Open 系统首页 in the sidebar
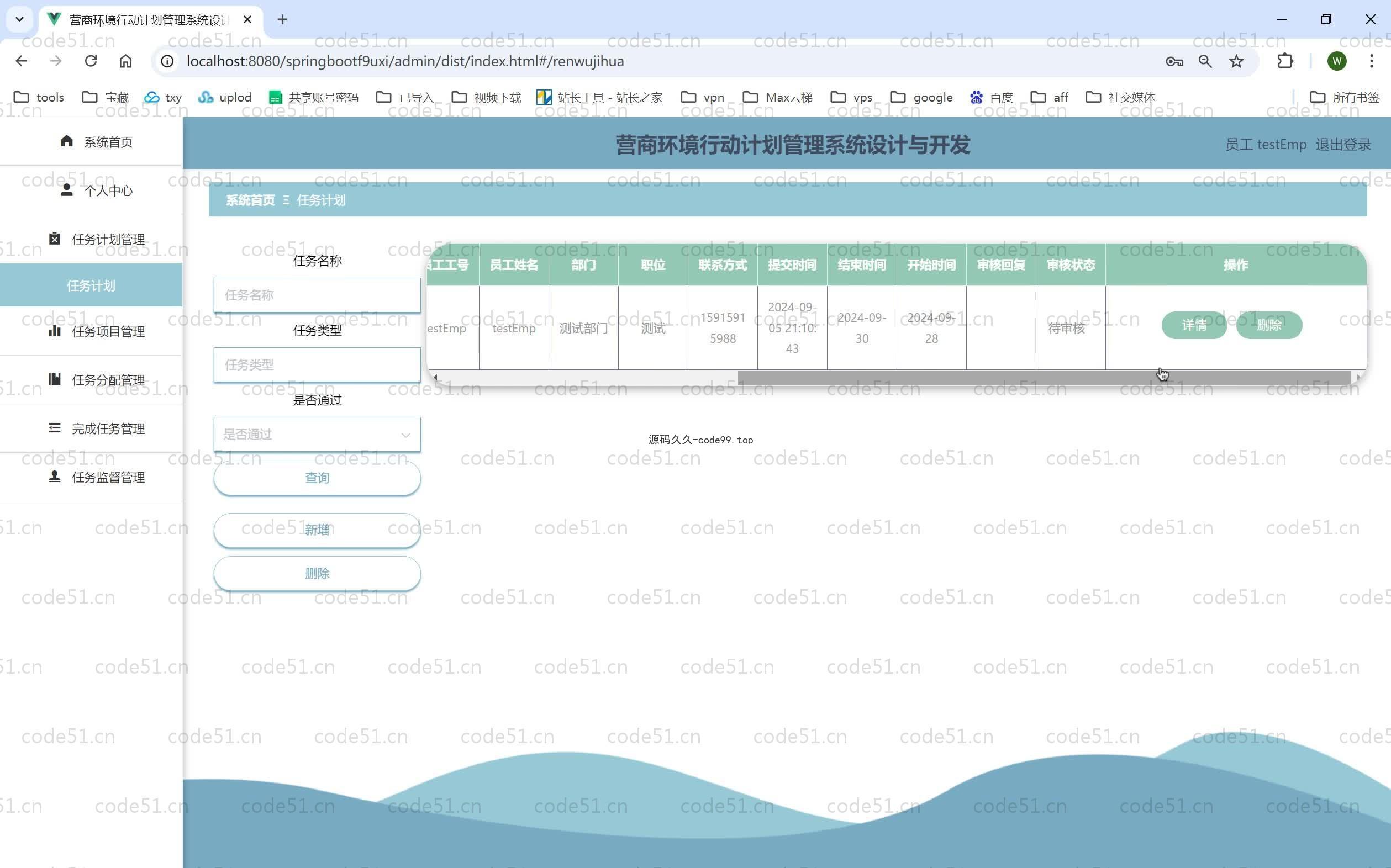Image resolution: width=1391 pixels, height=868 pixels. pyautogui.click(x=91, y=141)
